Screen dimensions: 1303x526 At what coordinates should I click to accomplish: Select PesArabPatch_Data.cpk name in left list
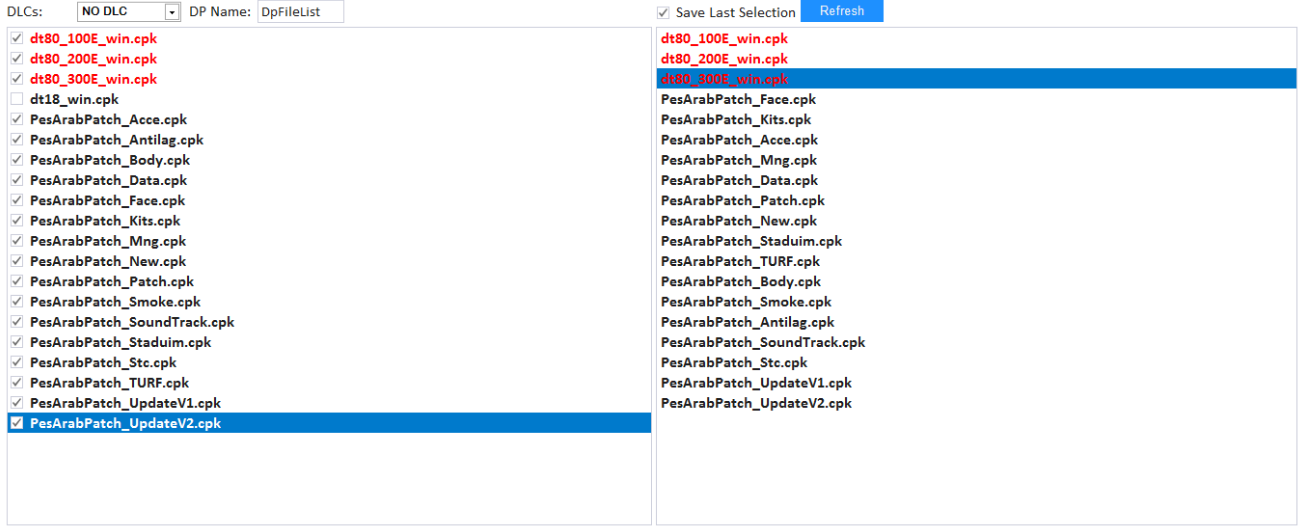tap(108, 180)
